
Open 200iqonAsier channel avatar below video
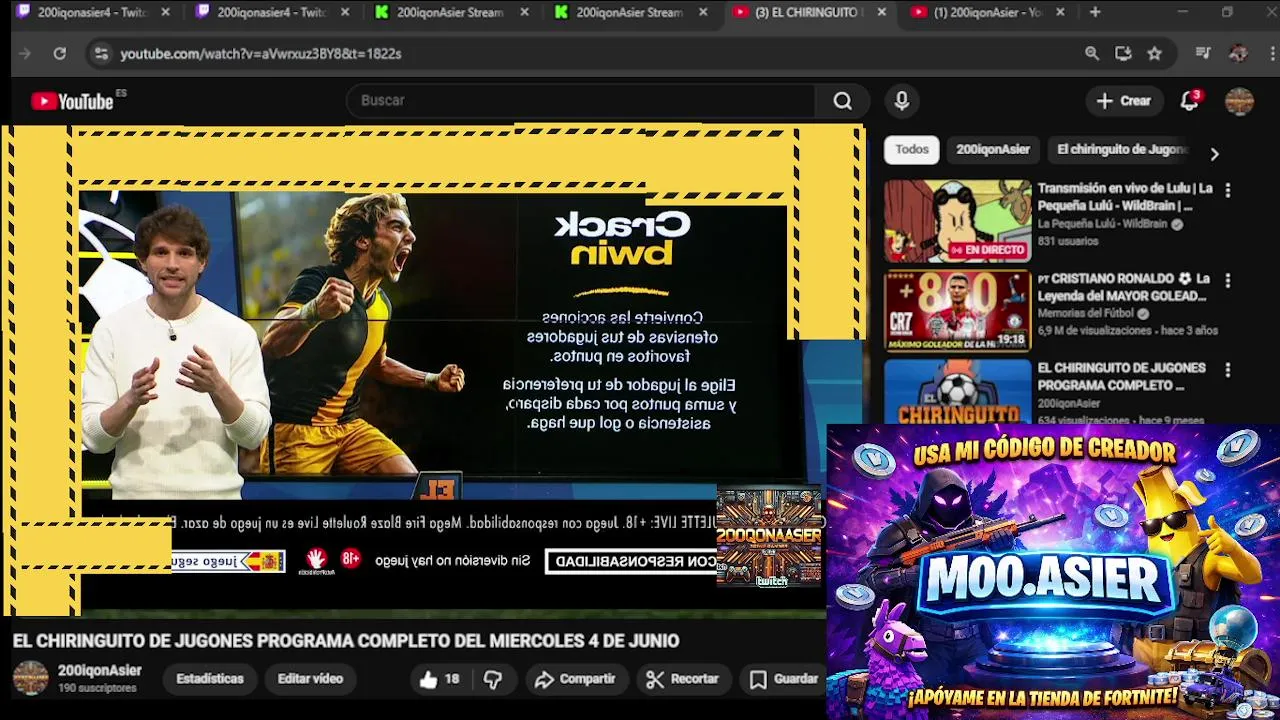click(x=30, y=678)
